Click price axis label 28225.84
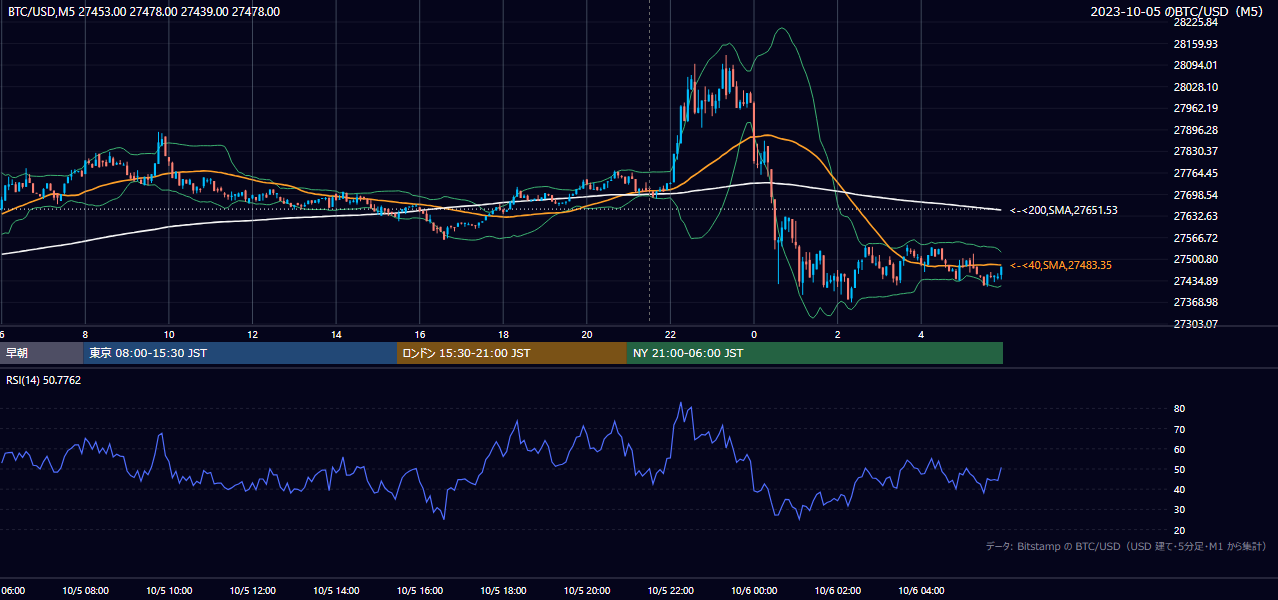 tap(1195, 22)
